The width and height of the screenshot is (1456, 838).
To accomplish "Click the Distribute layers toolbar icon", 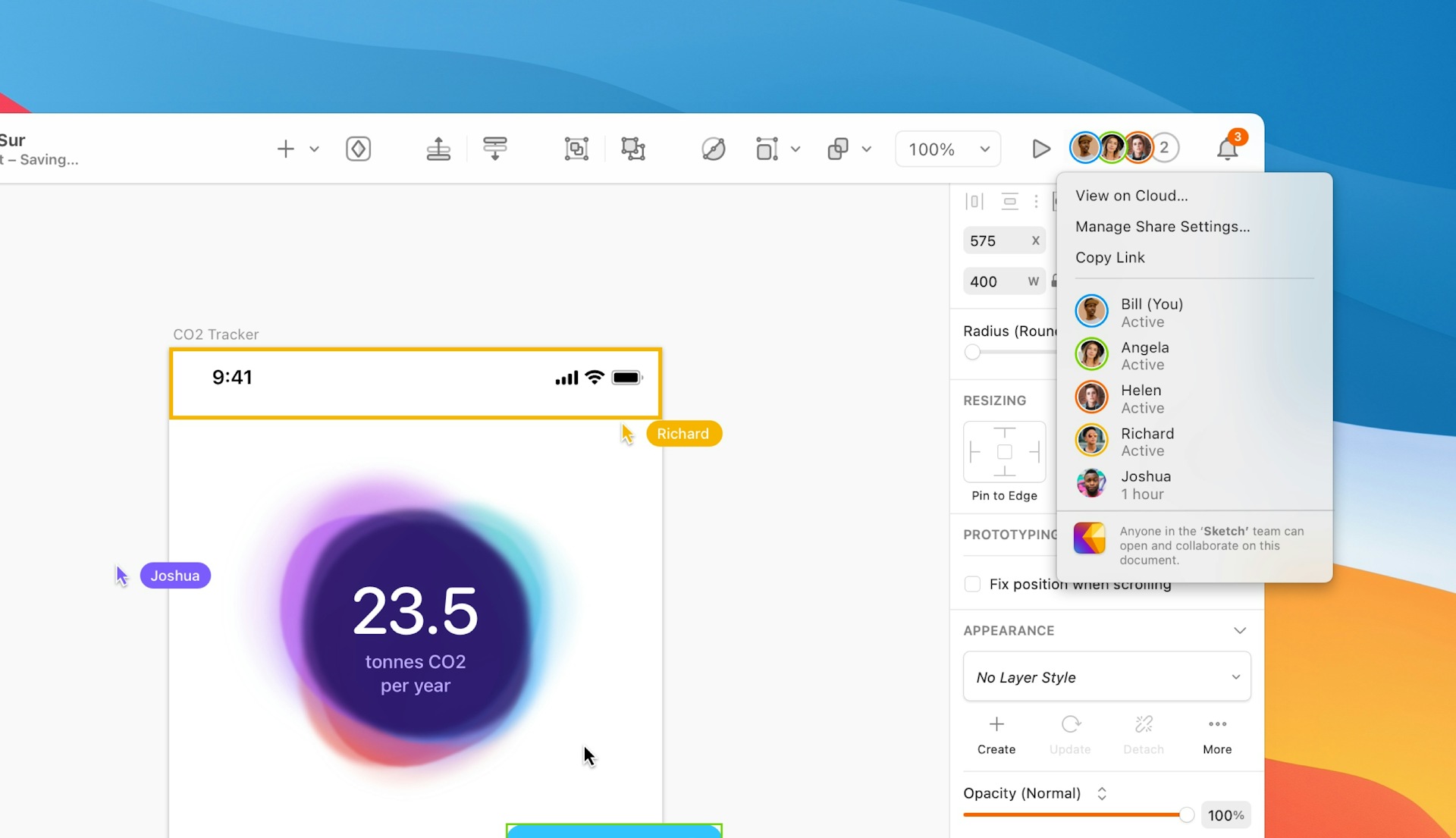I will point(495,149).
